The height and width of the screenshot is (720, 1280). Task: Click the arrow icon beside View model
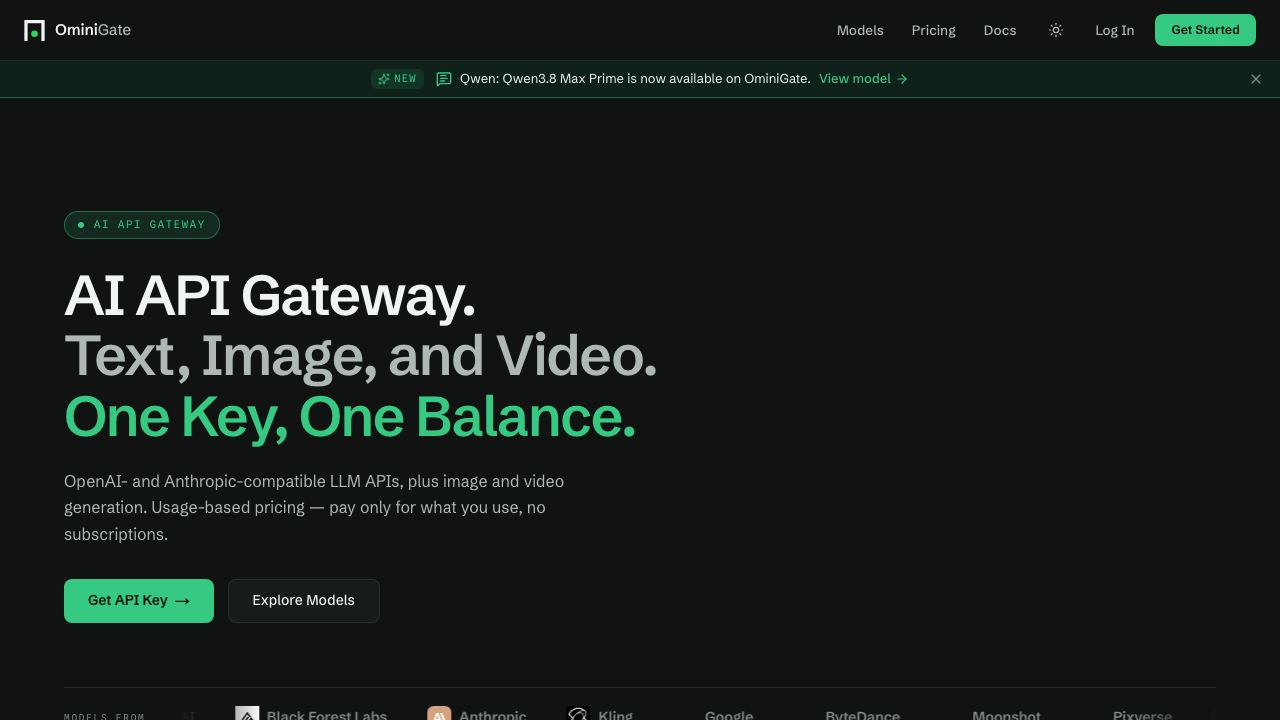tap(902, 79)
